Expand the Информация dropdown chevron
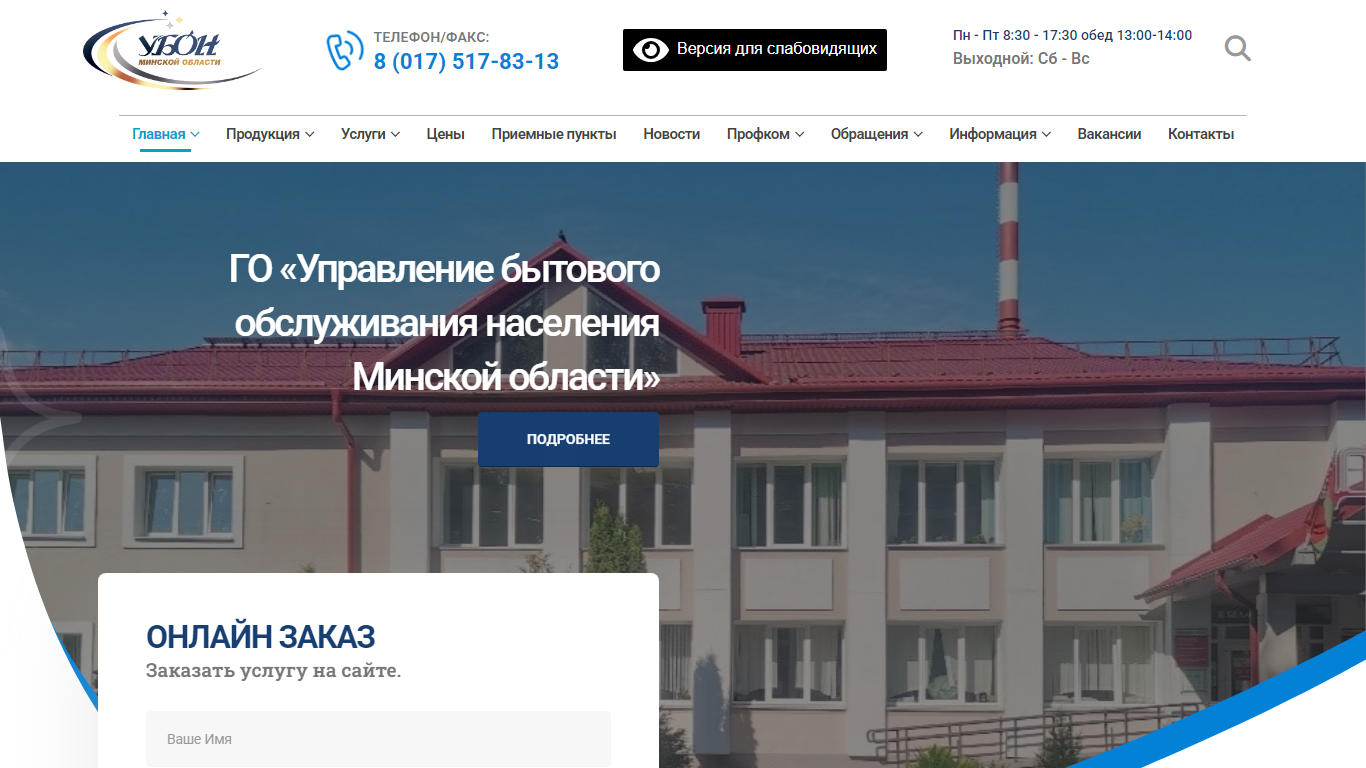This screenshot has width=1366, height=768. (1046, 134)
